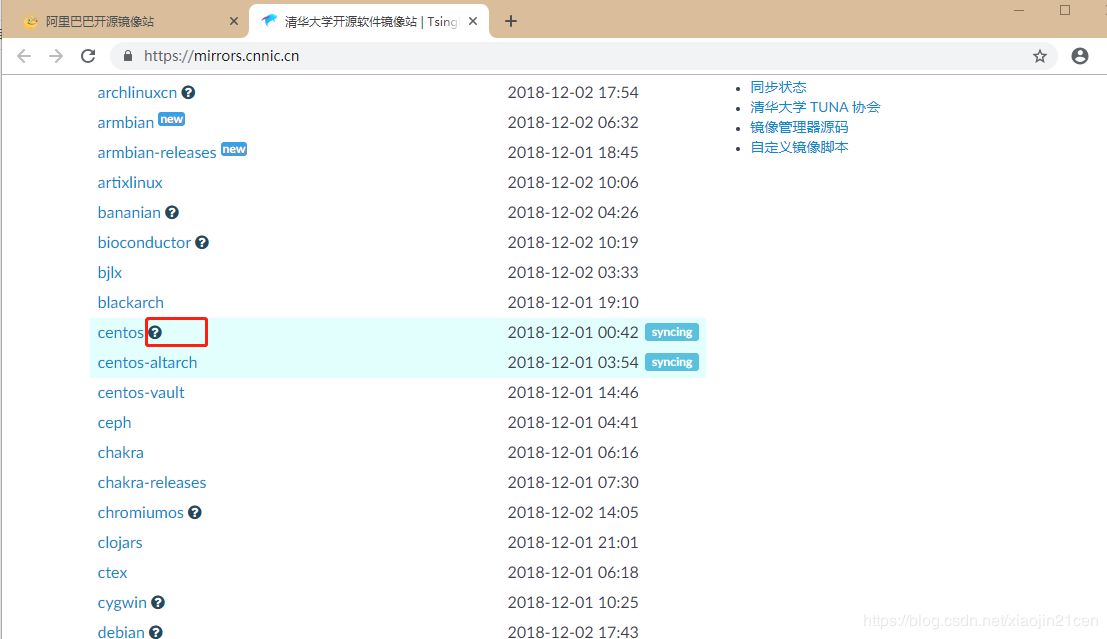The image size is (1107, 639).
Task: Open the 自定义镜像脚本 link
Action: 799,148
